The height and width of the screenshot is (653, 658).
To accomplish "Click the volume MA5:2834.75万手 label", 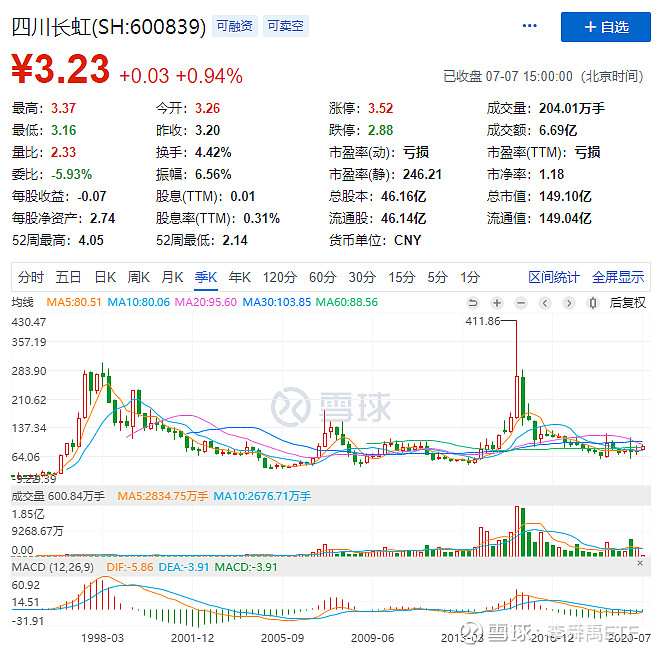I will coord(162,496).
